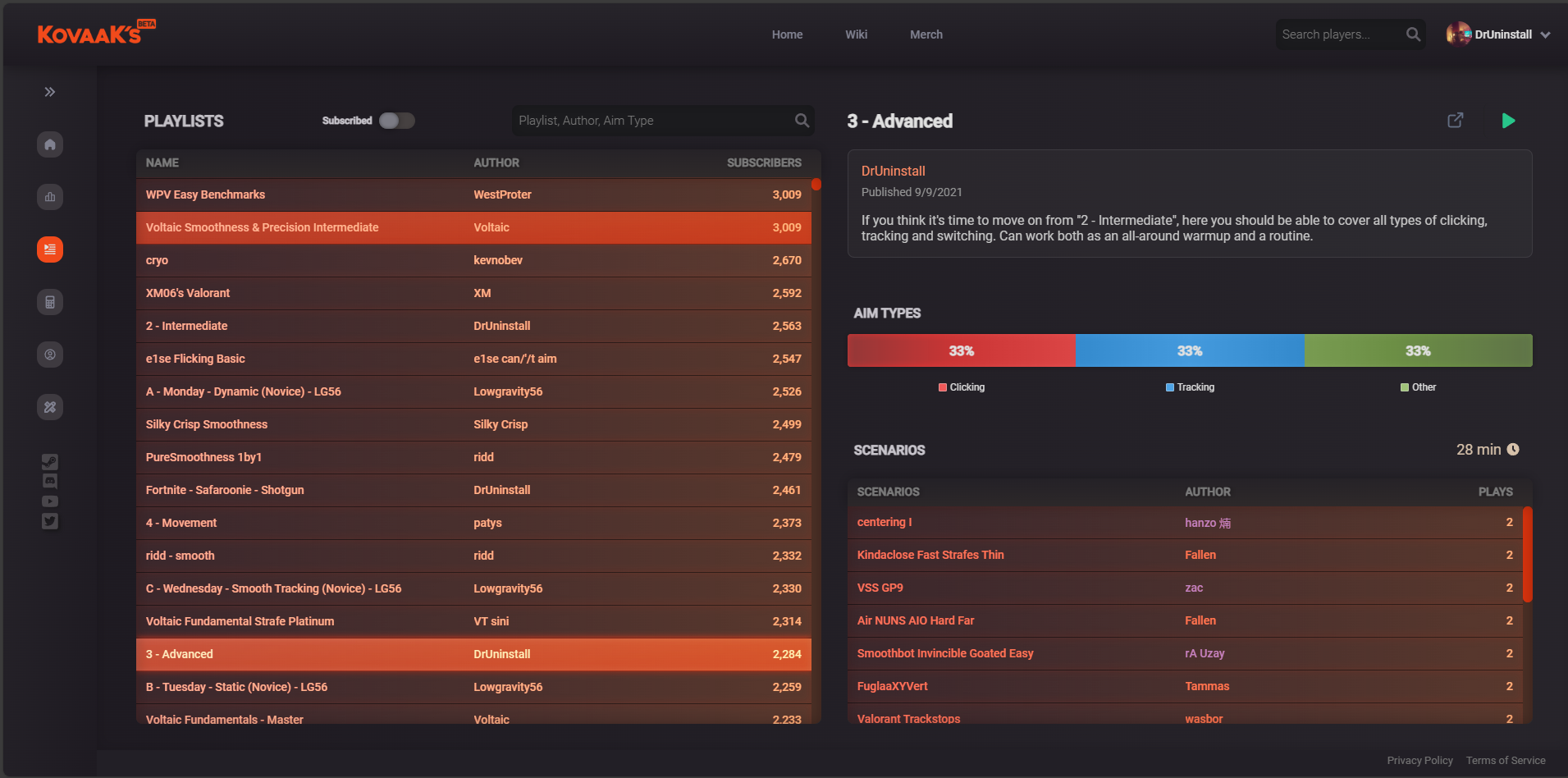
Task: Open the Privacy Policy link
Action: (1419, 761)
